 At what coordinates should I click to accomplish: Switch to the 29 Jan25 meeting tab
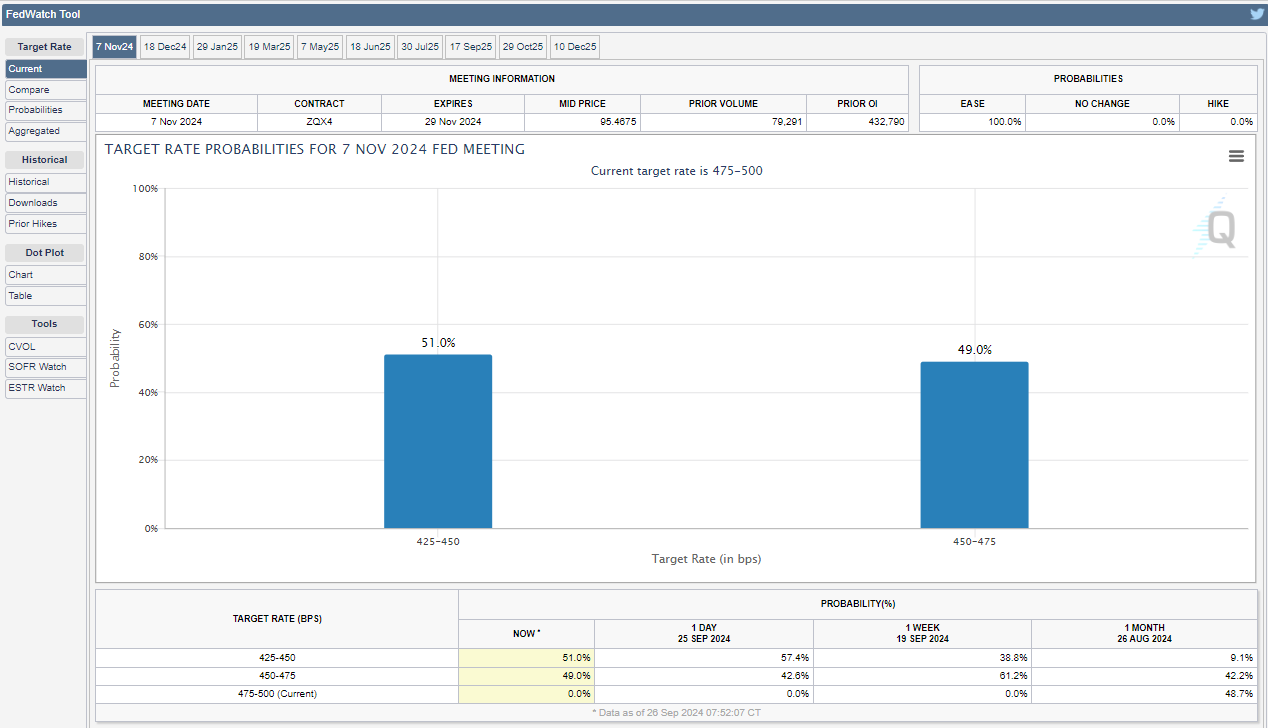[217, 47]
